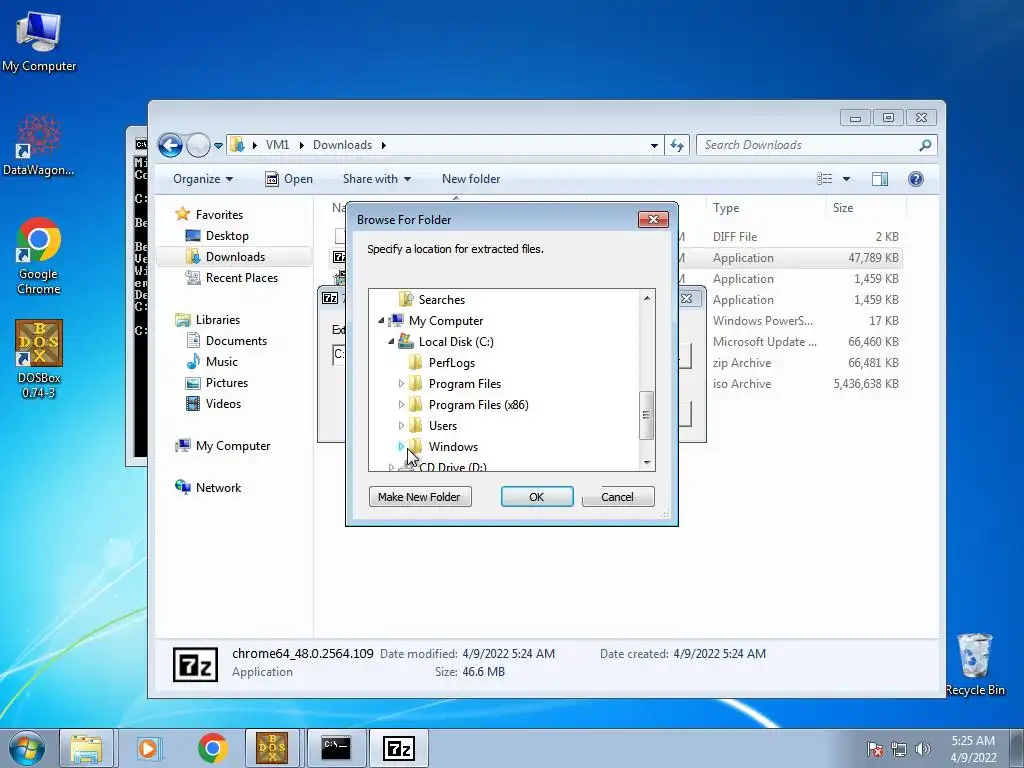
Task: Open My Computer desktop icon
Action: [39, 42]
